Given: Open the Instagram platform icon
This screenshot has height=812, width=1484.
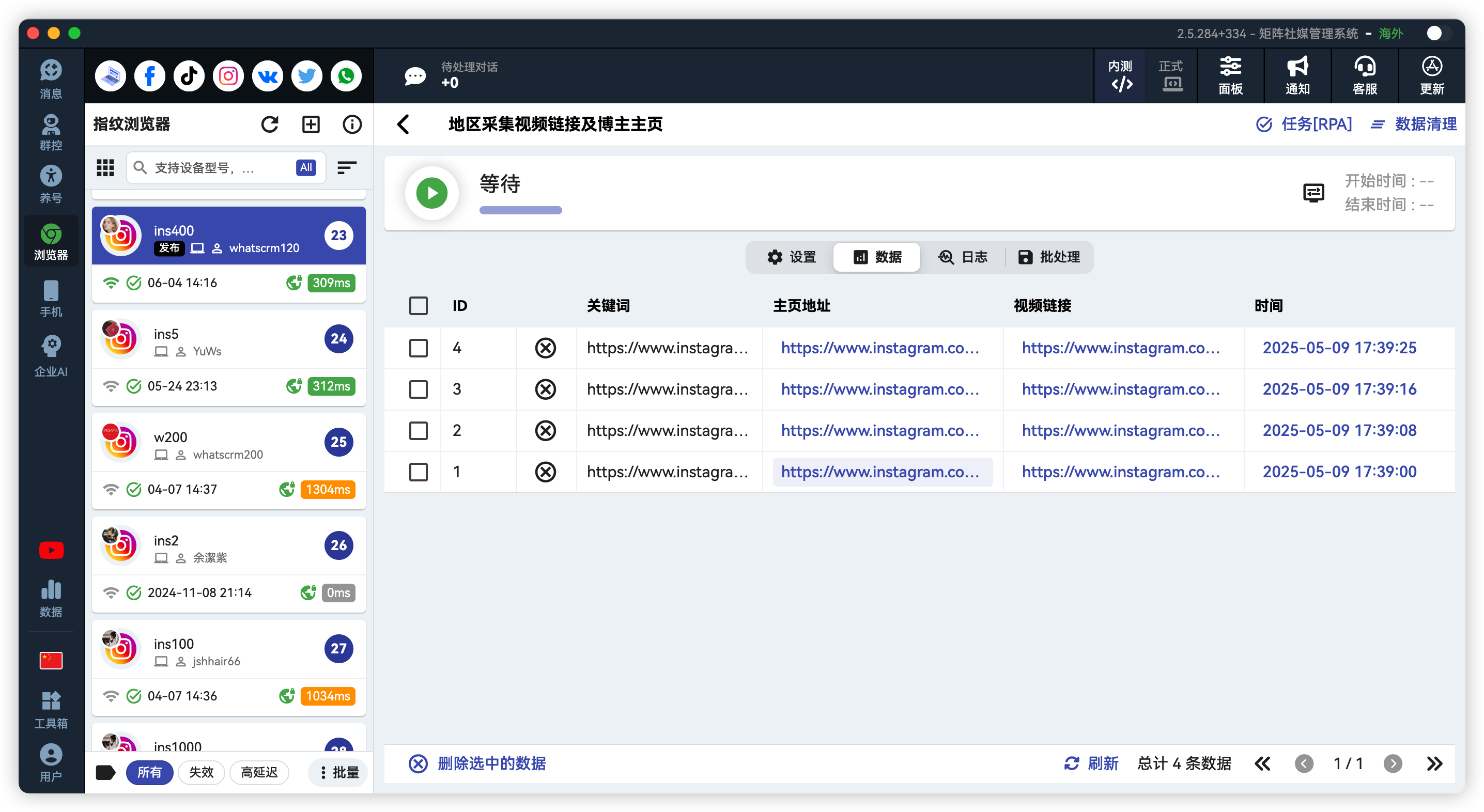Looking at the screenshot, I should pyautogui.click(x=227, y=75).
